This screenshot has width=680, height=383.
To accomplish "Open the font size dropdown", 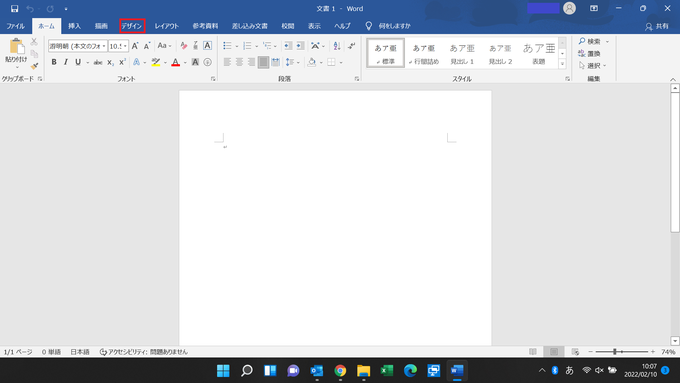I will (125, 46).
